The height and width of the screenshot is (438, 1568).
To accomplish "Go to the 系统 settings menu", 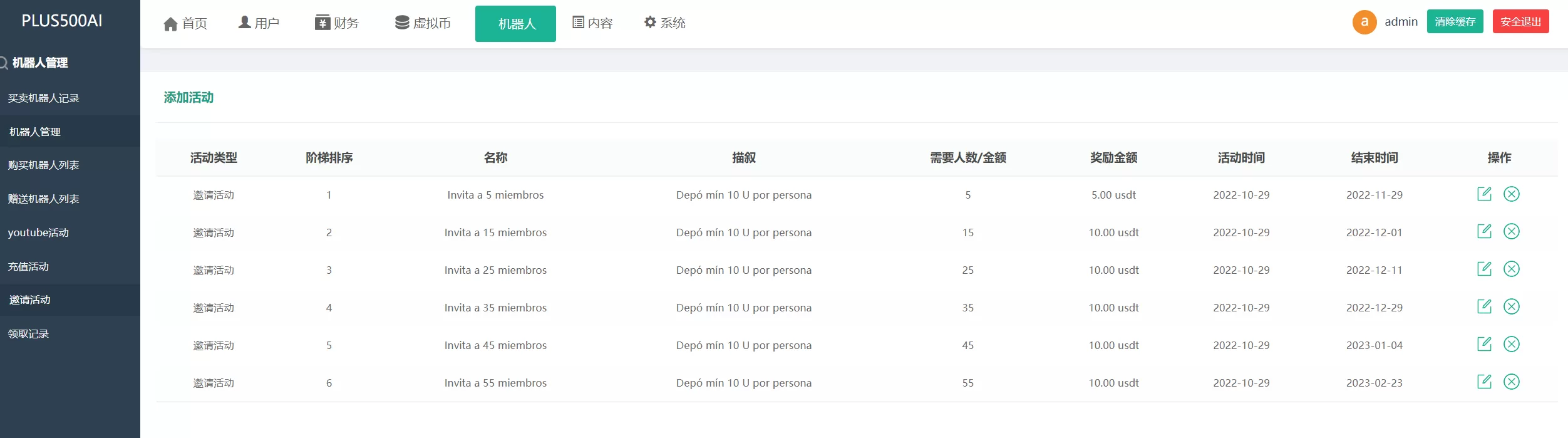I will point(665,23).
